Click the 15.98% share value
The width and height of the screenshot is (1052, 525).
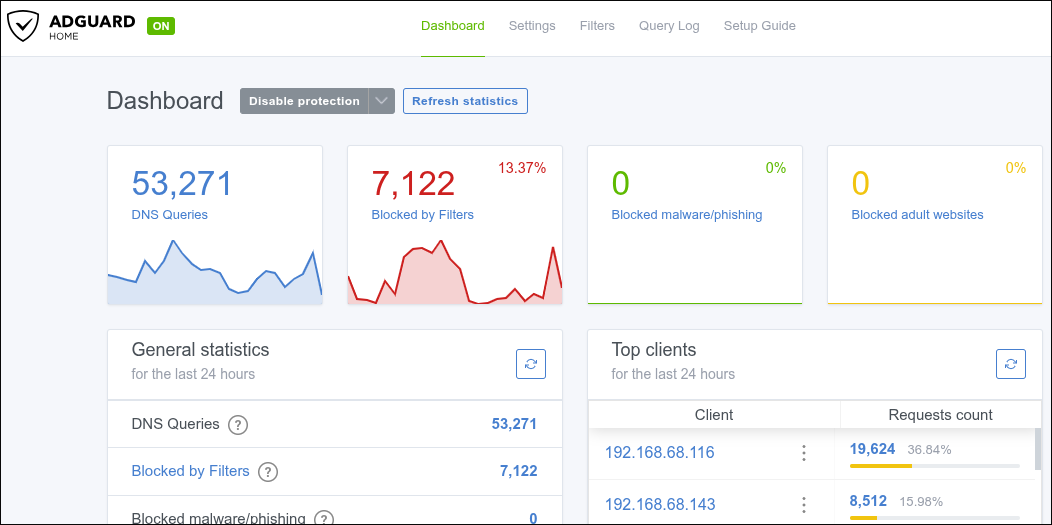coord(921,502)
